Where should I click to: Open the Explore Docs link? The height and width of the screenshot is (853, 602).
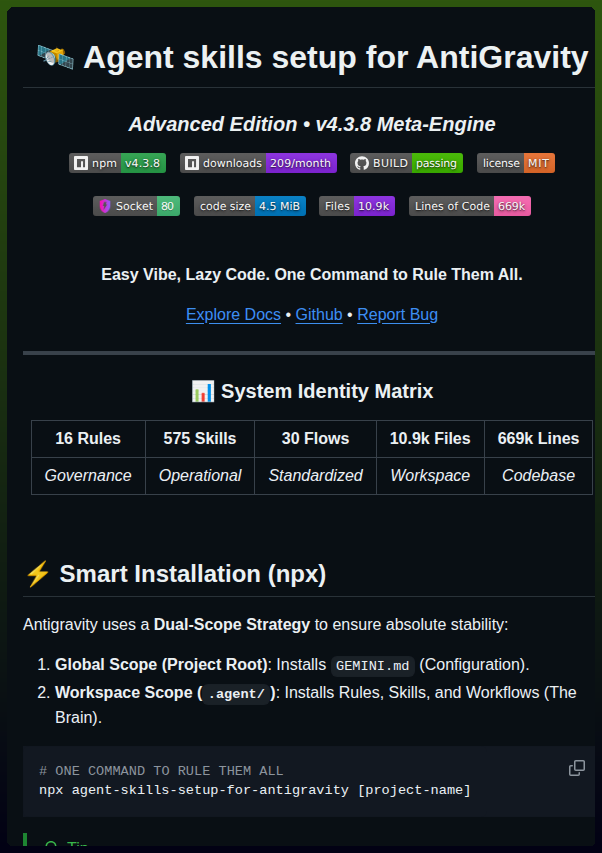233,314
